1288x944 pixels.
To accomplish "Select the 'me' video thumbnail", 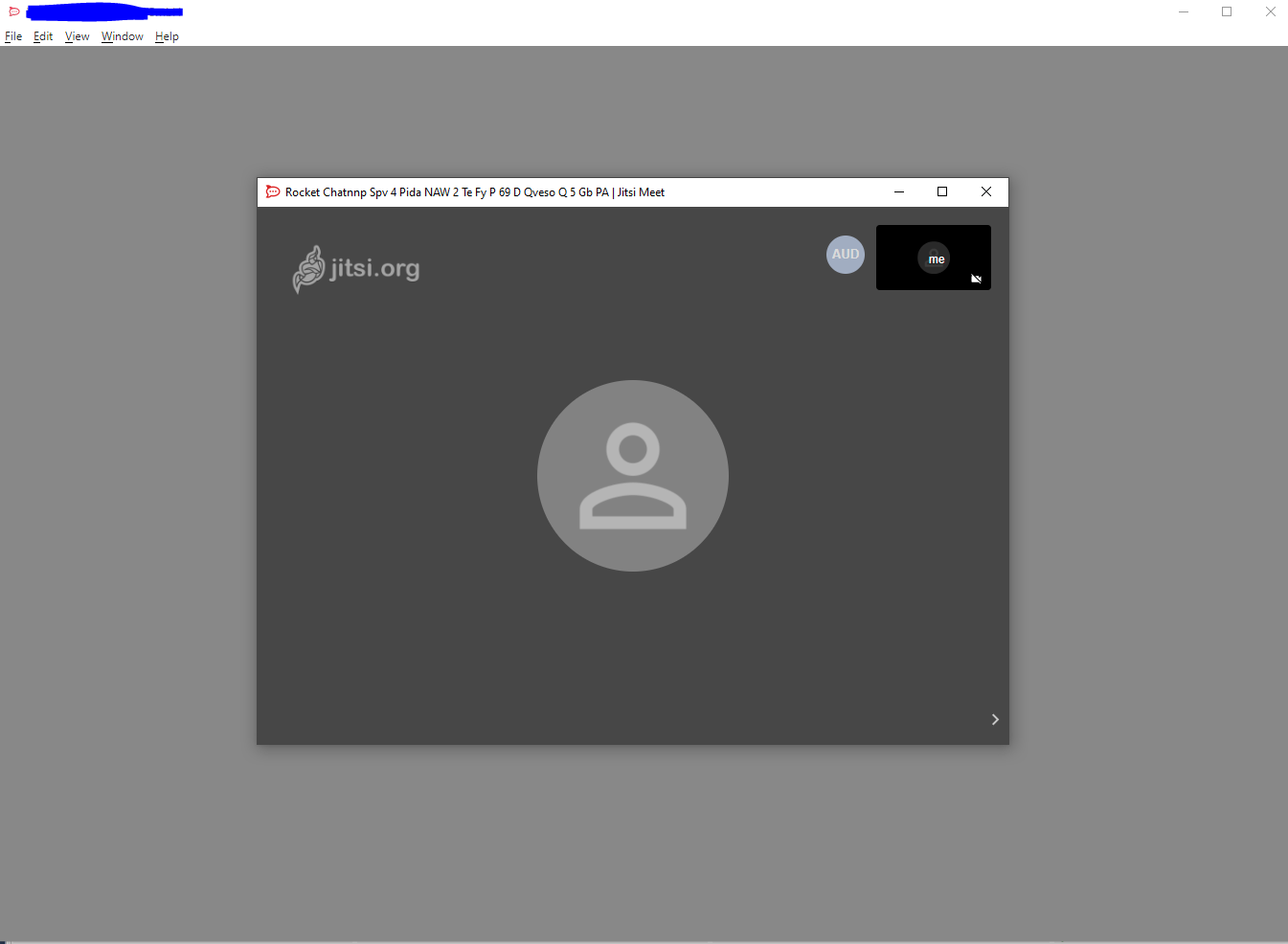I will [x=934, y=258].
